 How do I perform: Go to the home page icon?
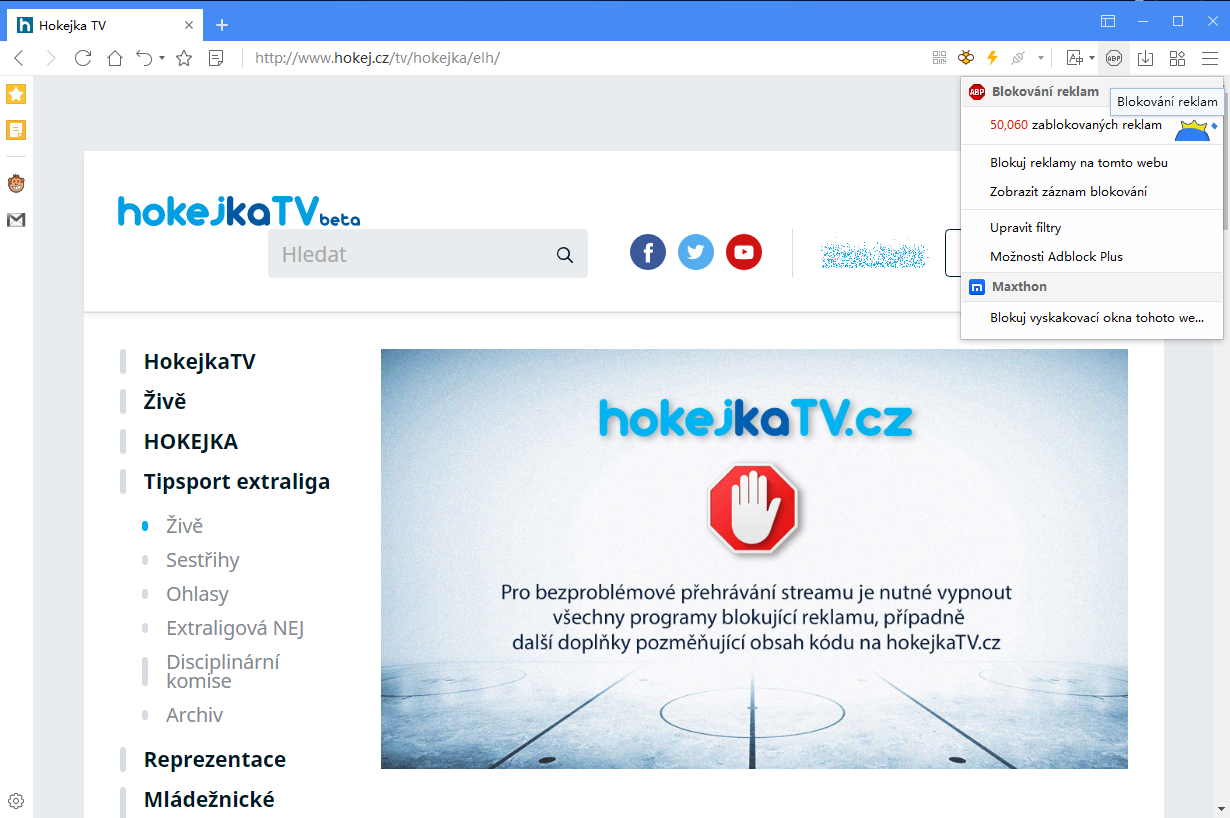pos(115,58)
